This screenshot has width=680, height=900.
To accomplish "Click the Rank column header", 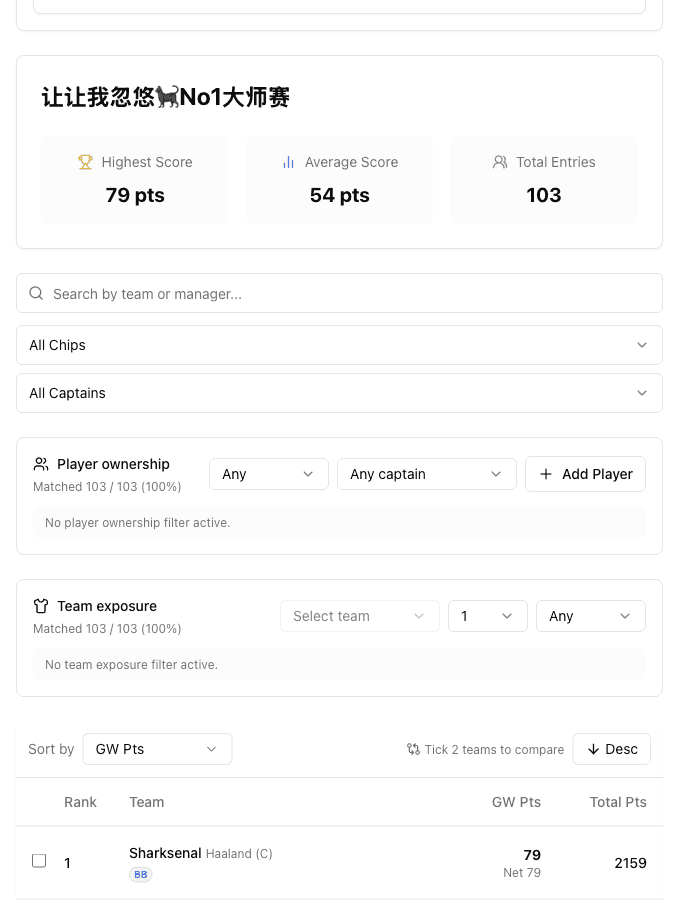I will [80, 802].
